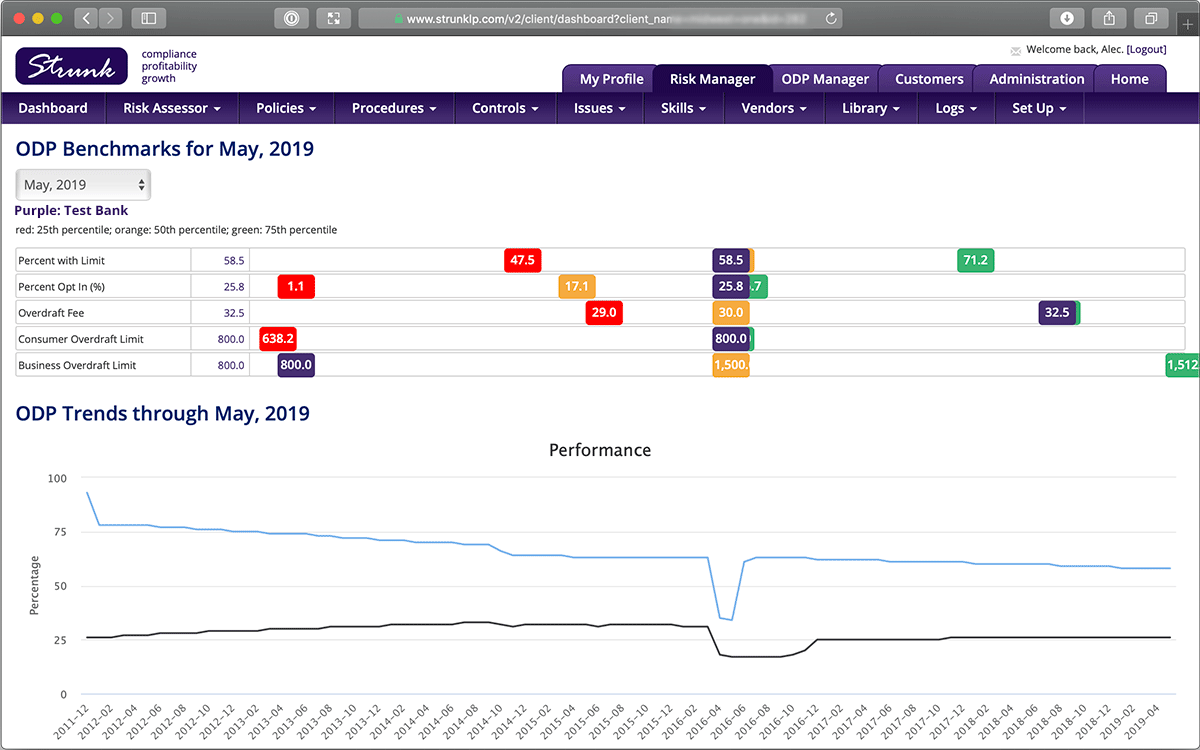Viewport: 1200px width, 750px height.
Task: Click the Strunk logo
Action: [70, 66]
